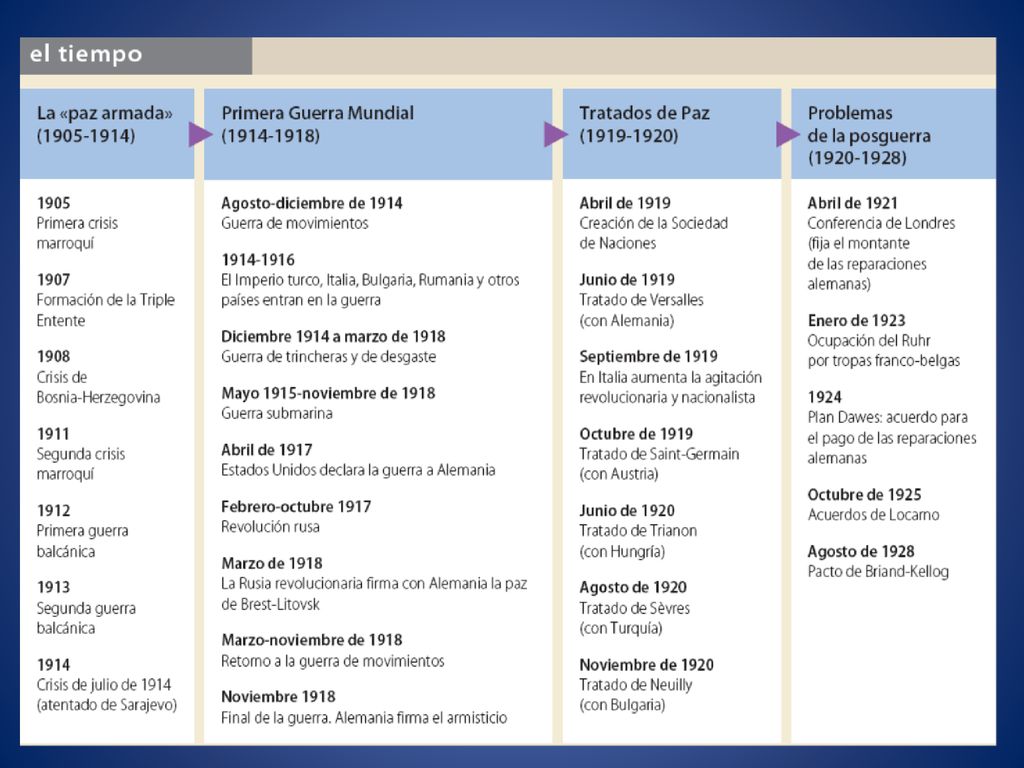Click 'Agosto de 1928' date
This screenshot has width=1024, height=768.
tap(861, 552)
